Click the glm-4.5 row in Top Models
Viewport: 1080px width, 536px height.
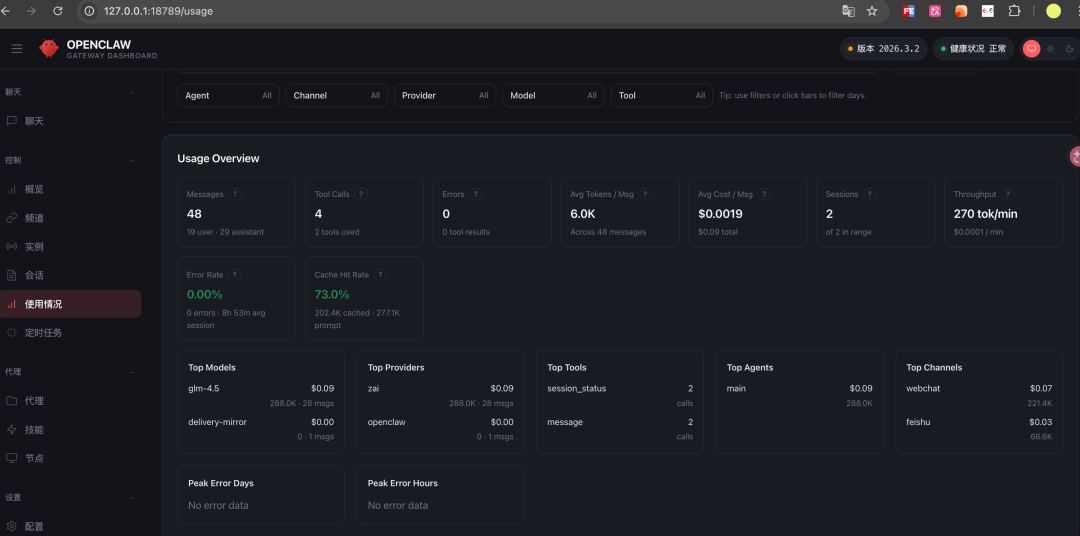click(x=261, y=395)
